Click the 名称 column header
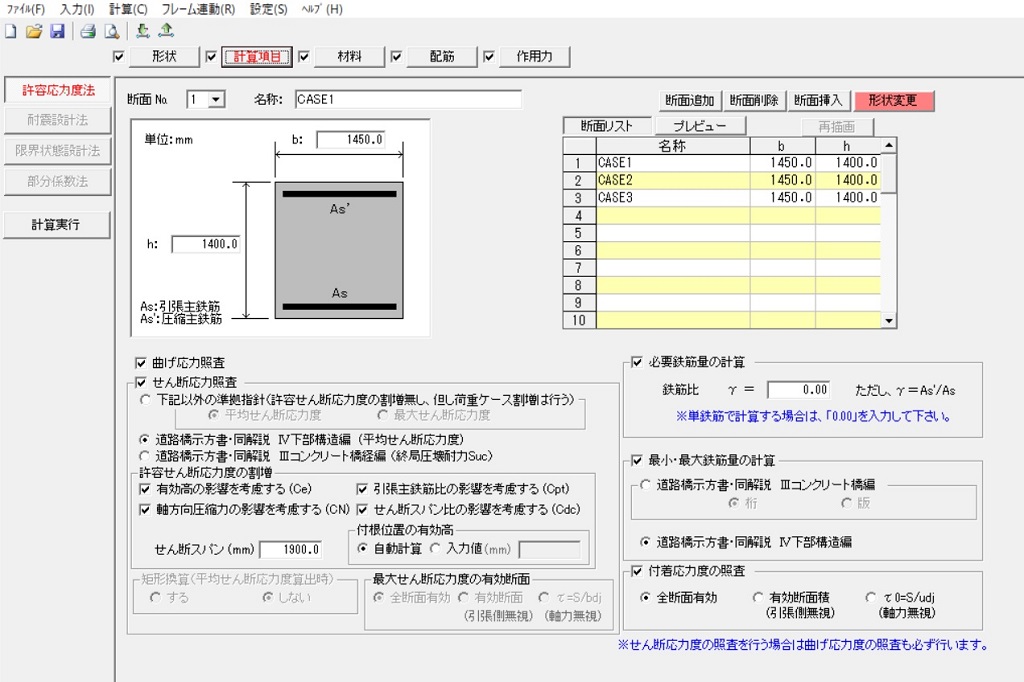The width and height of the screenshot is (1024, 682). [x=673, y=146]
